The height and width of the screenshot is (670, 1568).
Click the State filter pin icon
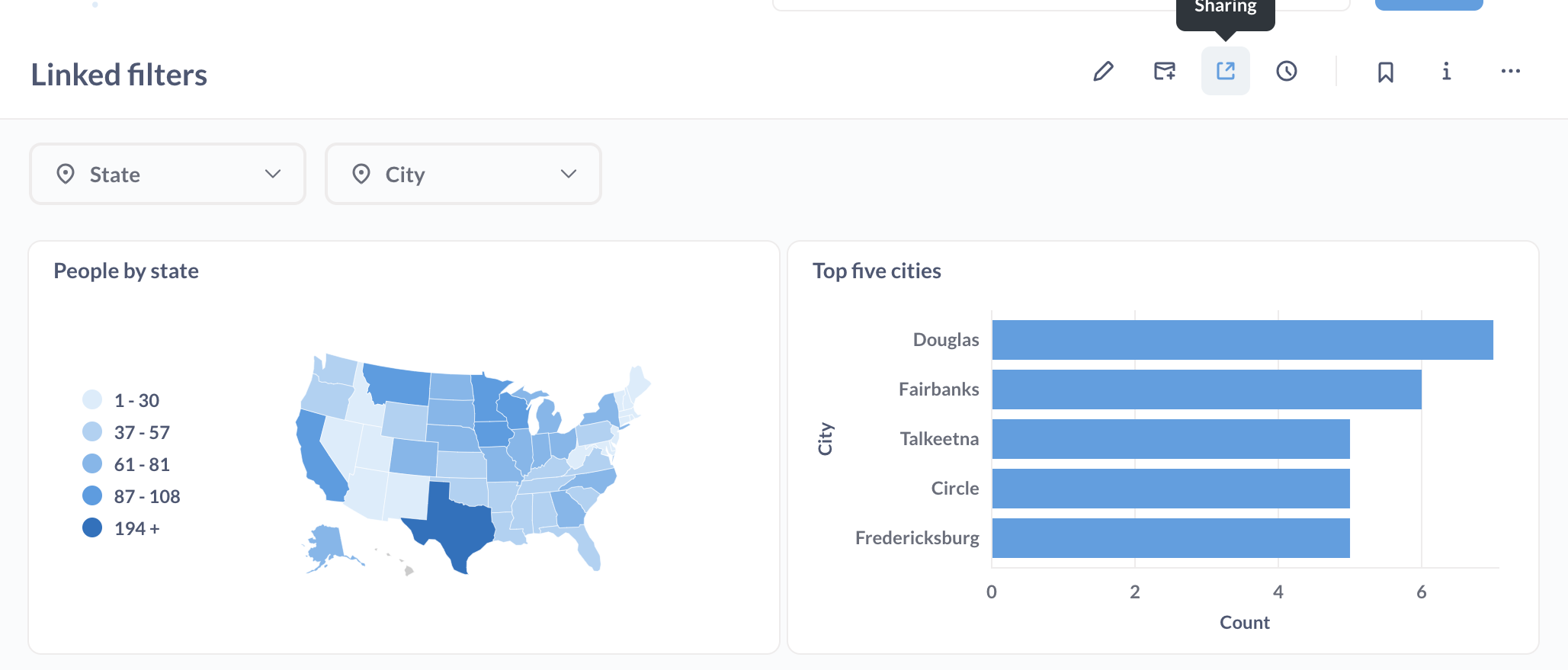pos(66,175)
